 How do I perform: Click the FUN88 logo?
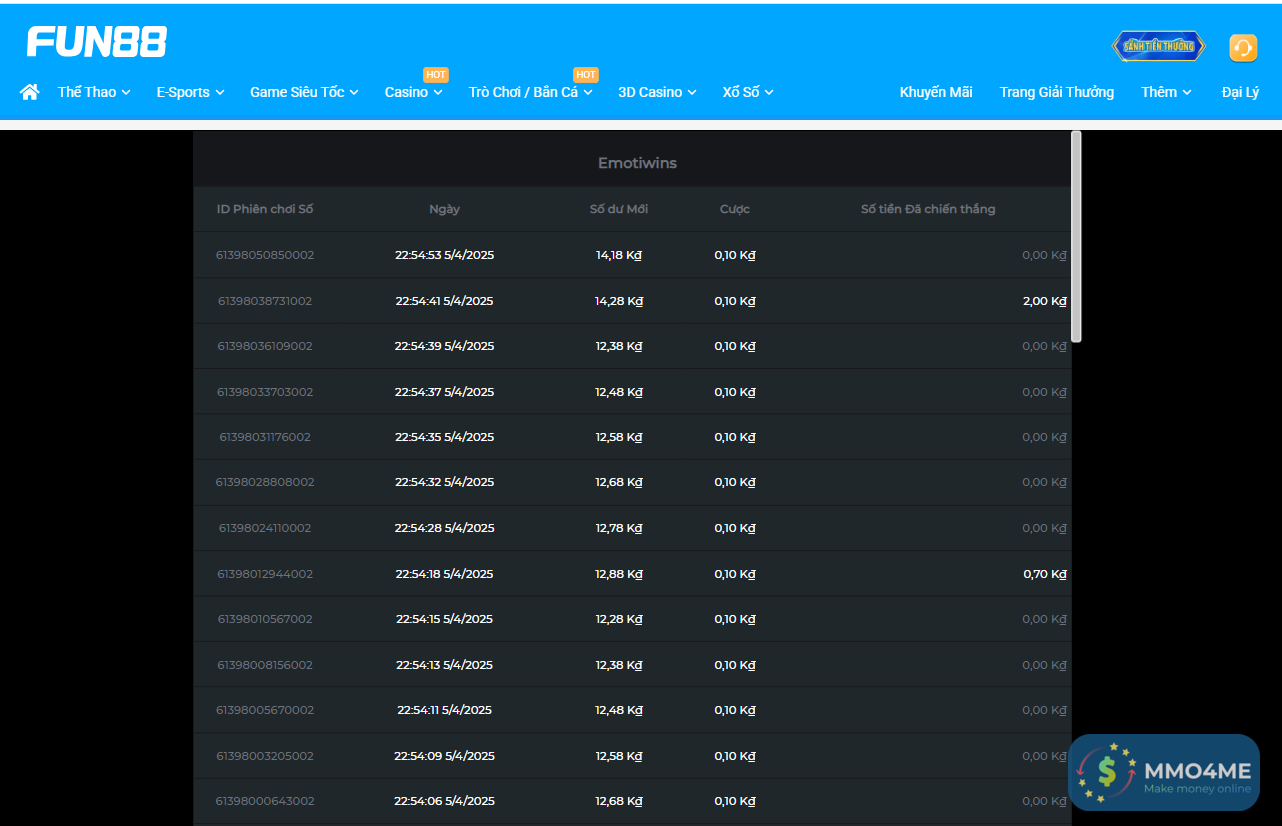tap(97, 42)
